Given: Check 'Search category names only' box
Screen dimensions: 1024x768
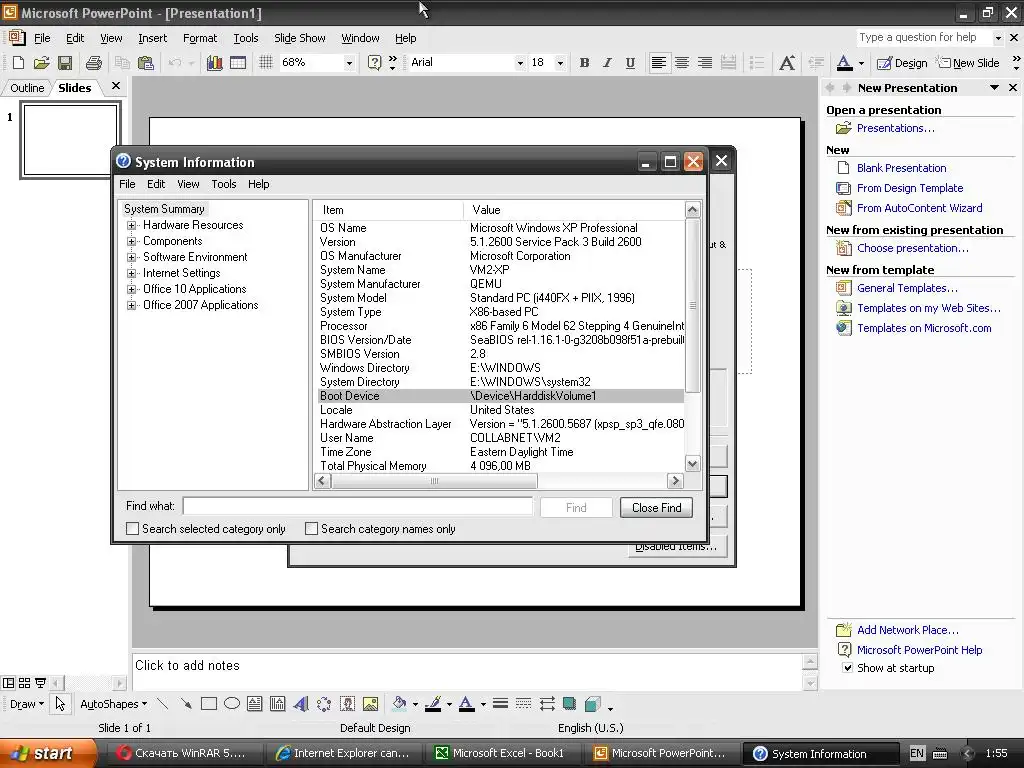Looking at the screenshot, I should click(x=312, y=529).
